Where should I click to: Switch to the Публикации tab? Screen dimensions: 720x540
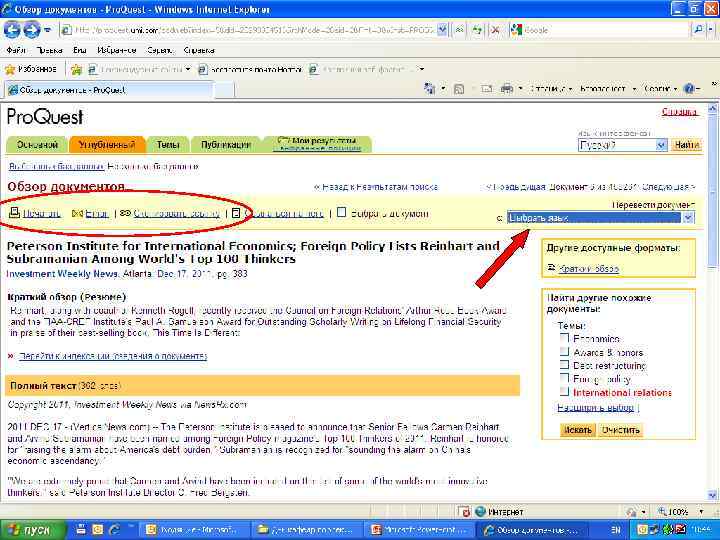226,145
